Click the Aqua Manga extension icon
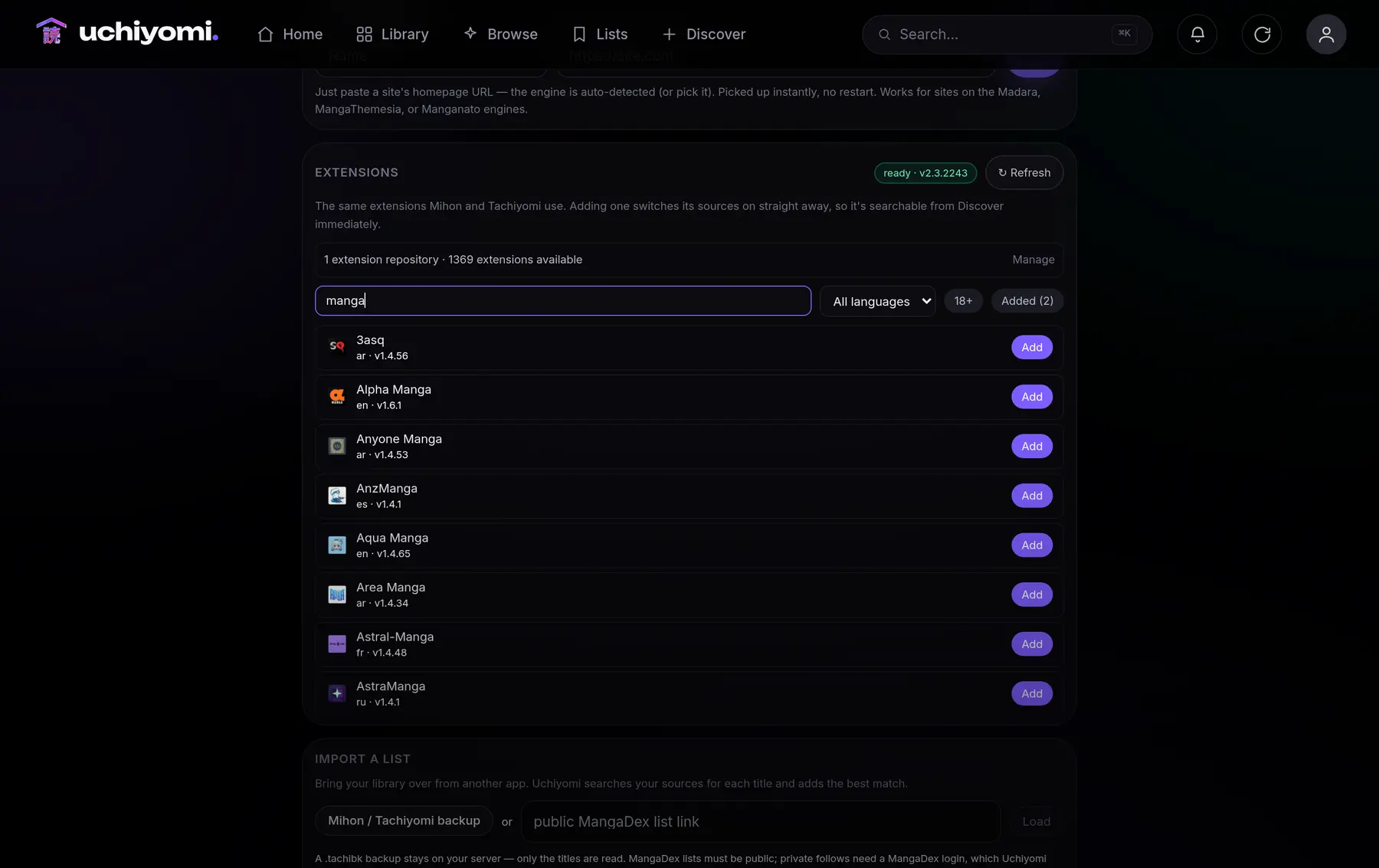Image resolution: width=1379 pixels, height=868 pixels. tap(337, 545)
